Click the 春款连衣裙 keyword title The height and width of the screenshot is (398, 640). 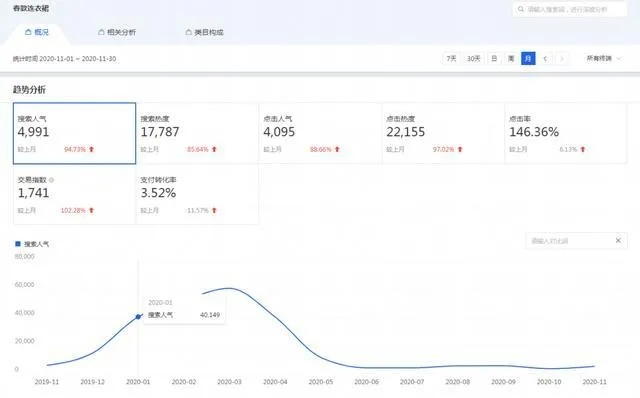[x=31, y=8]
